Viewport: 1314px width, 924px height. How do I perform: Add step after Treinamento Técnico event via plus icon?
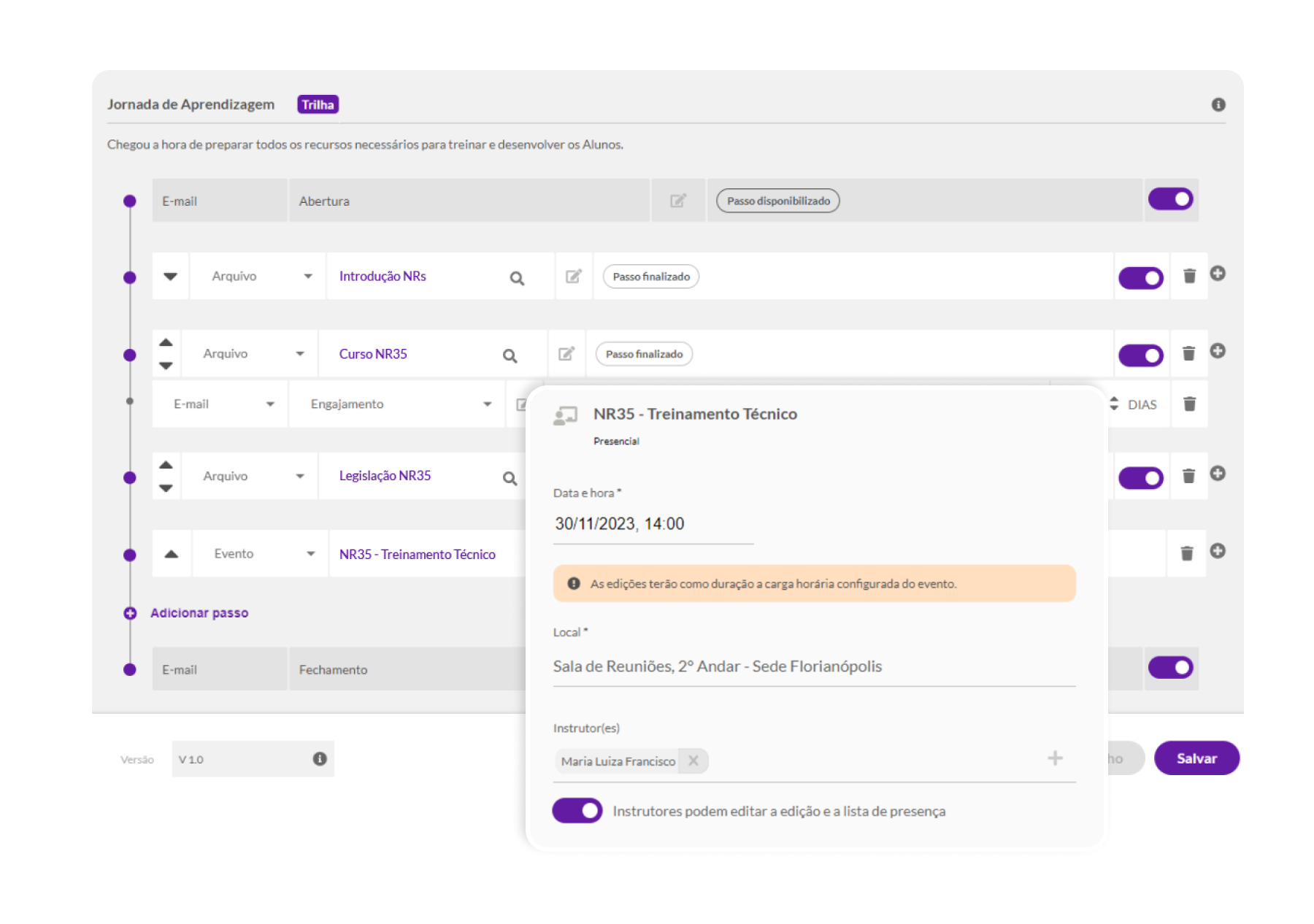click(1218, 550)
